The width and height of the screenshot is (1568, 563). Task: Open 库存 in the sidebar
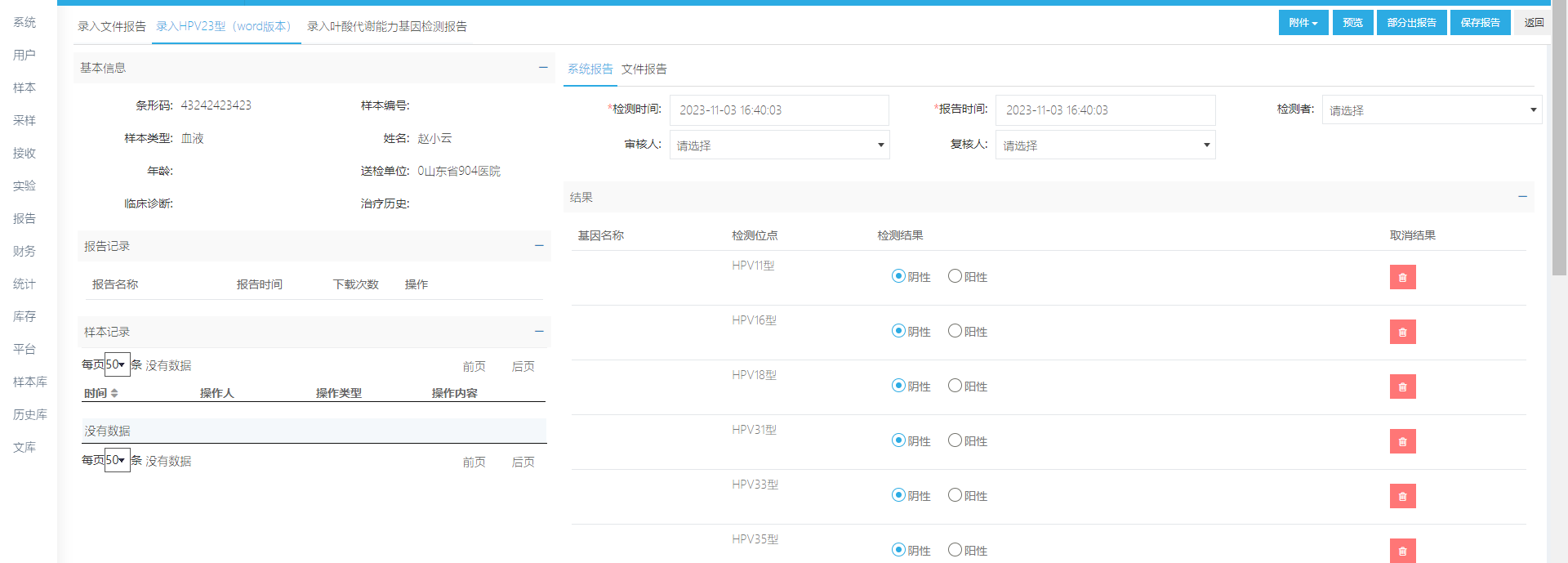click(24, 316)
